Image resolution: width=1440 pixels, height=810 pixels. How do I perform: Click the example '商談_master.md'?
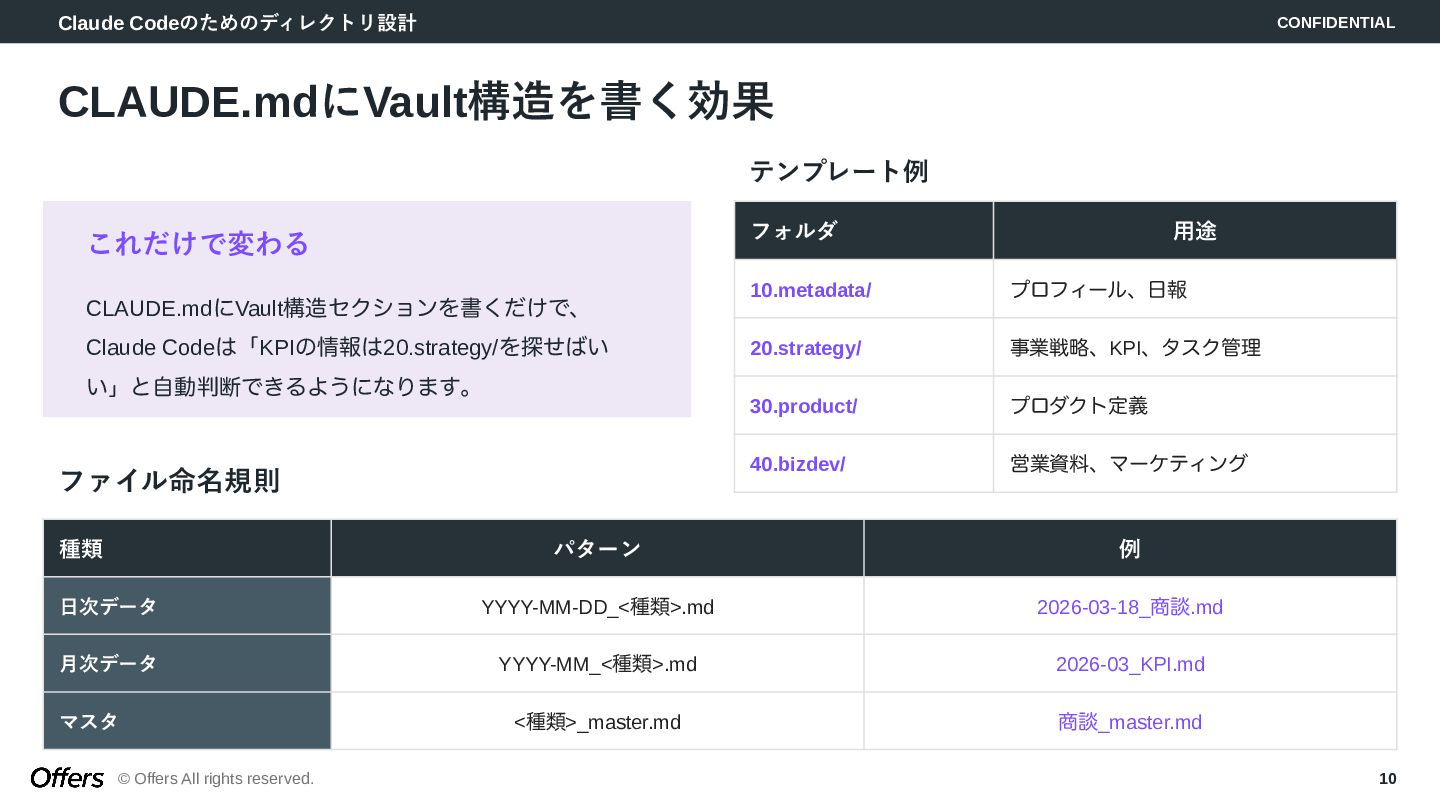coord(1130,722)
